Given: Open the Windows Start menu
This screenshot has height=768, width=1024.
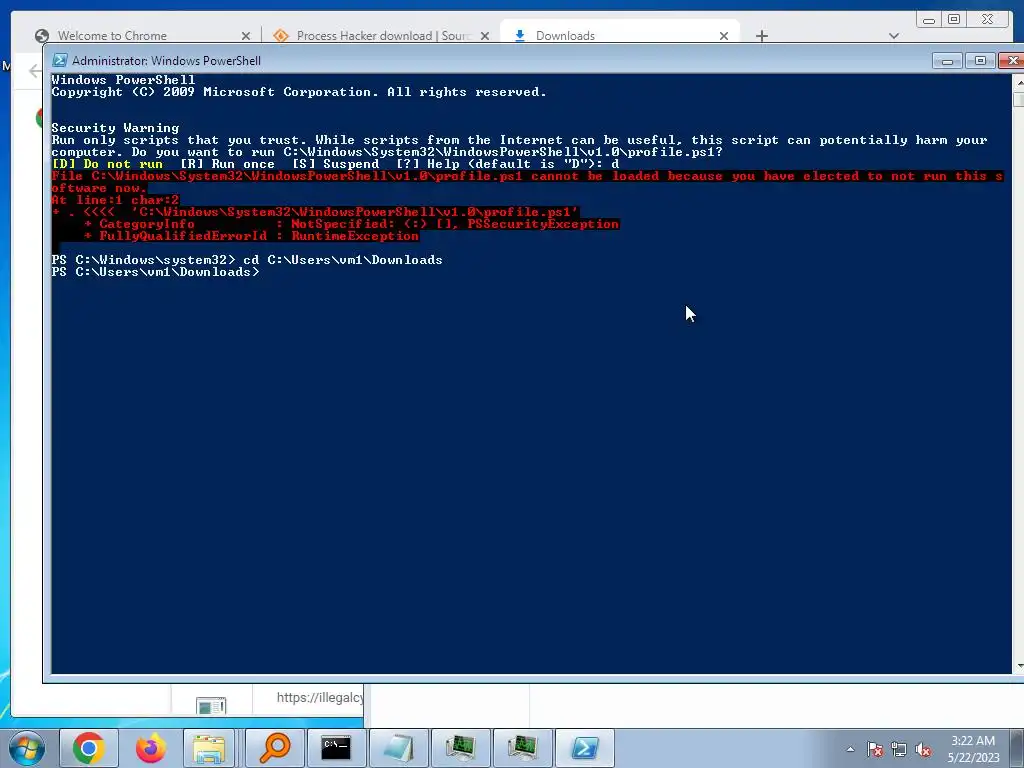Looking at the screenshot, I should [26, 748].
